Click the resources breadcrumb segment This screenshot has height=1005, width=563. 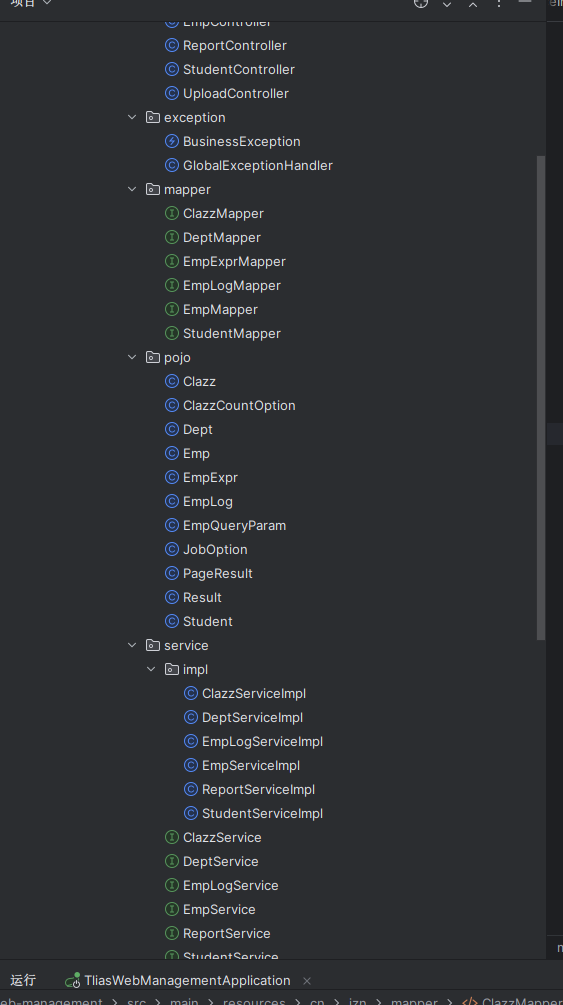pos(254,1001)
